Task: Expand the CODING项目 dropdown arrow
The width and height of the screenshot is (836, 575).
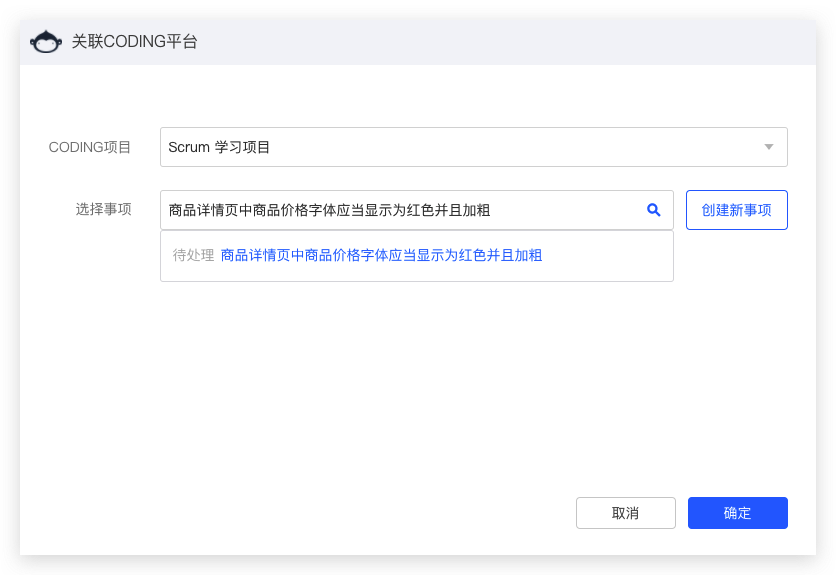Action: [768, 147]
